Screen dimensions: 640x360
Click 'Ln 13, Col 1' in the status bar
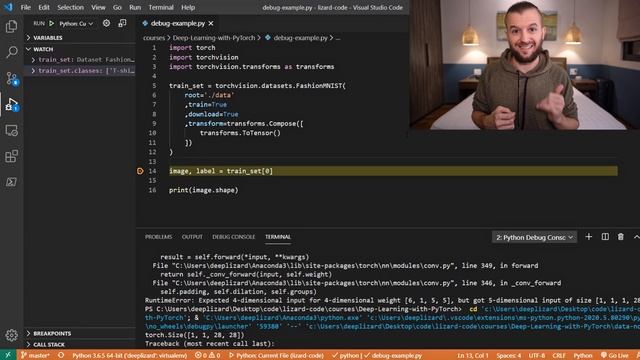(473, 355)
